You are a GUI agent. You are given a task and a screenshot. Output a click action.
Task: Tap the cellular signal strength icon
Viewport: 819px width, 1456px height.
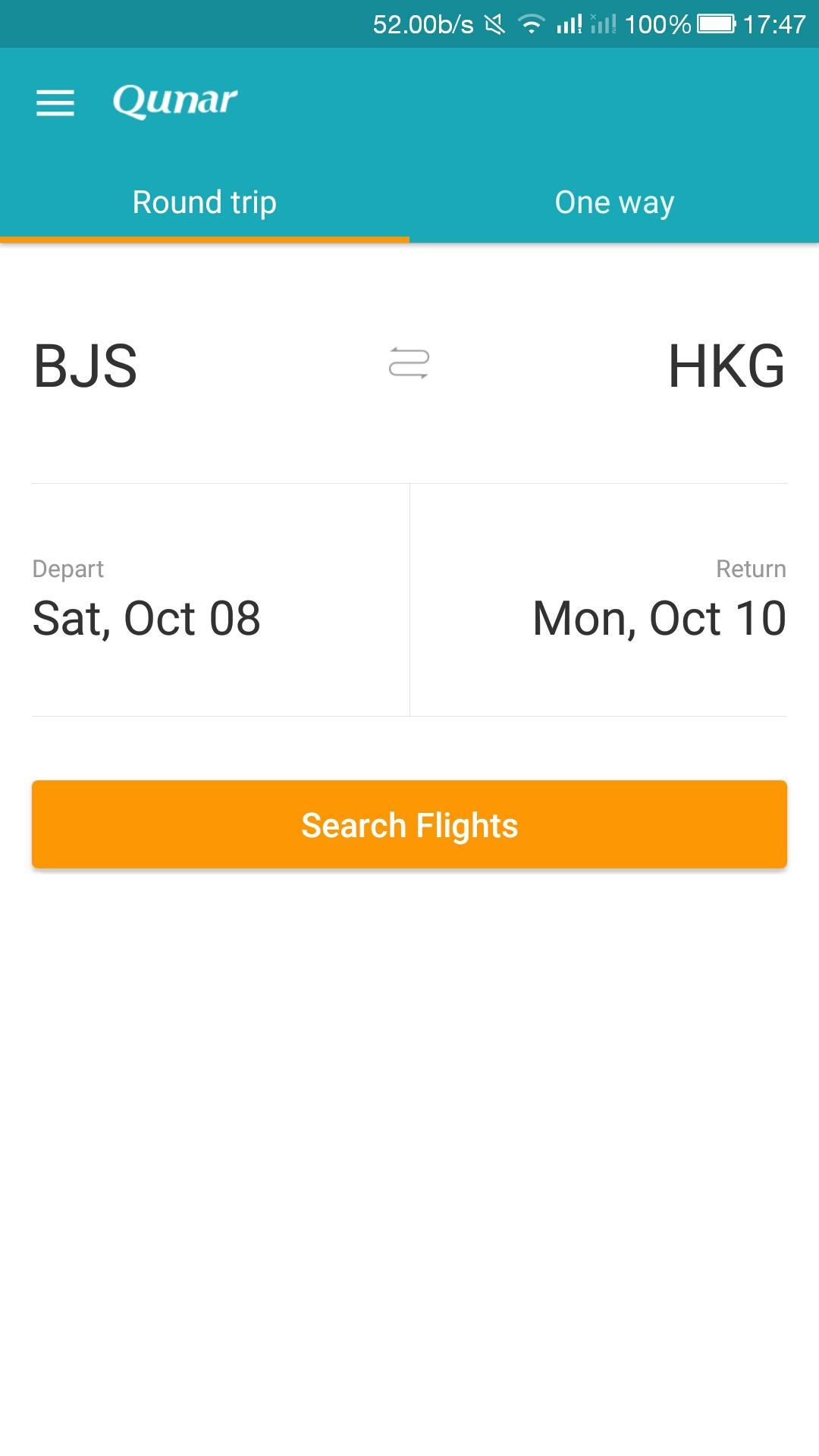click(x=567, y=23)
